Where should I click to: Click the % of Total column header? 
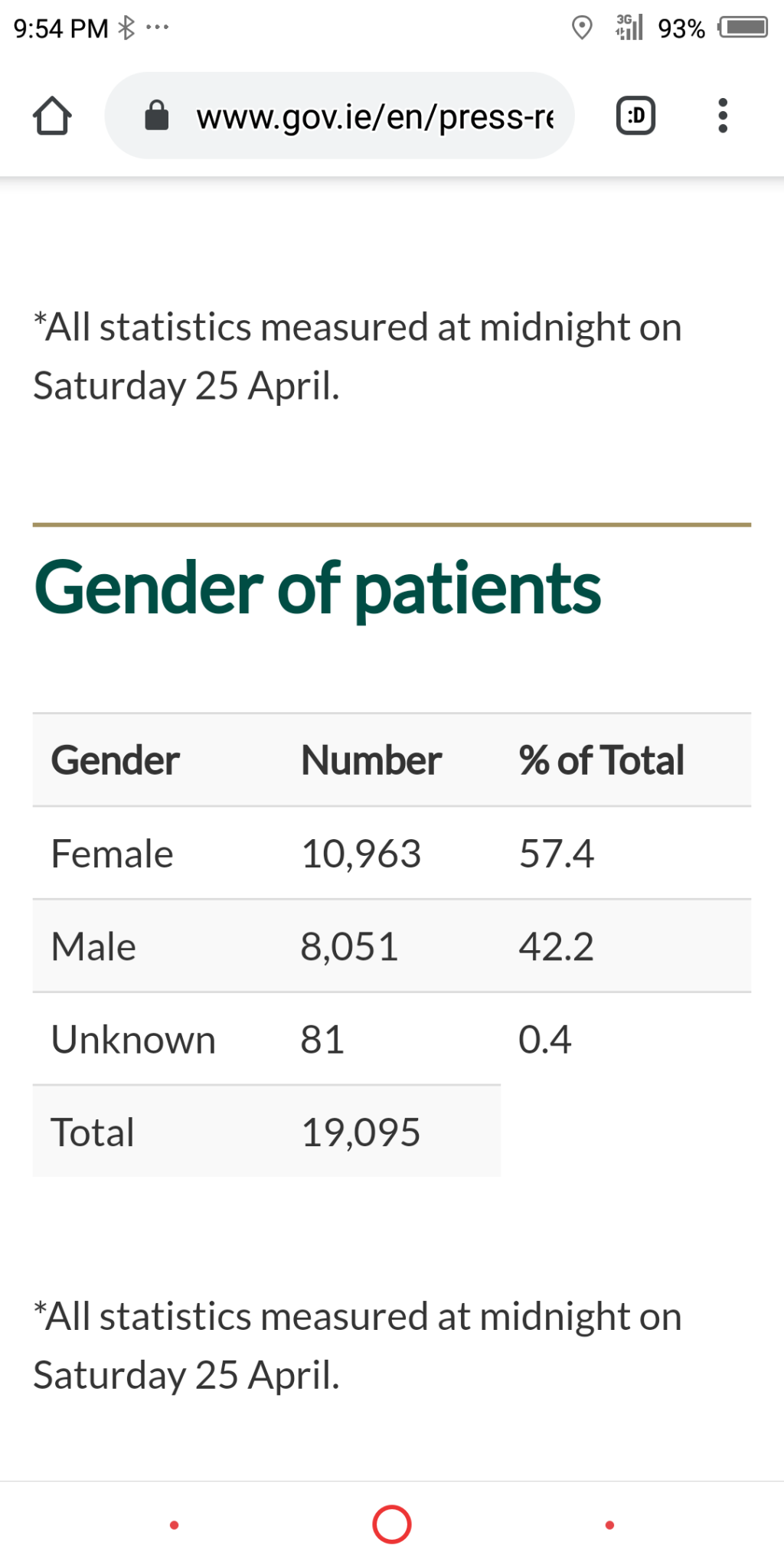click(601, 760)
